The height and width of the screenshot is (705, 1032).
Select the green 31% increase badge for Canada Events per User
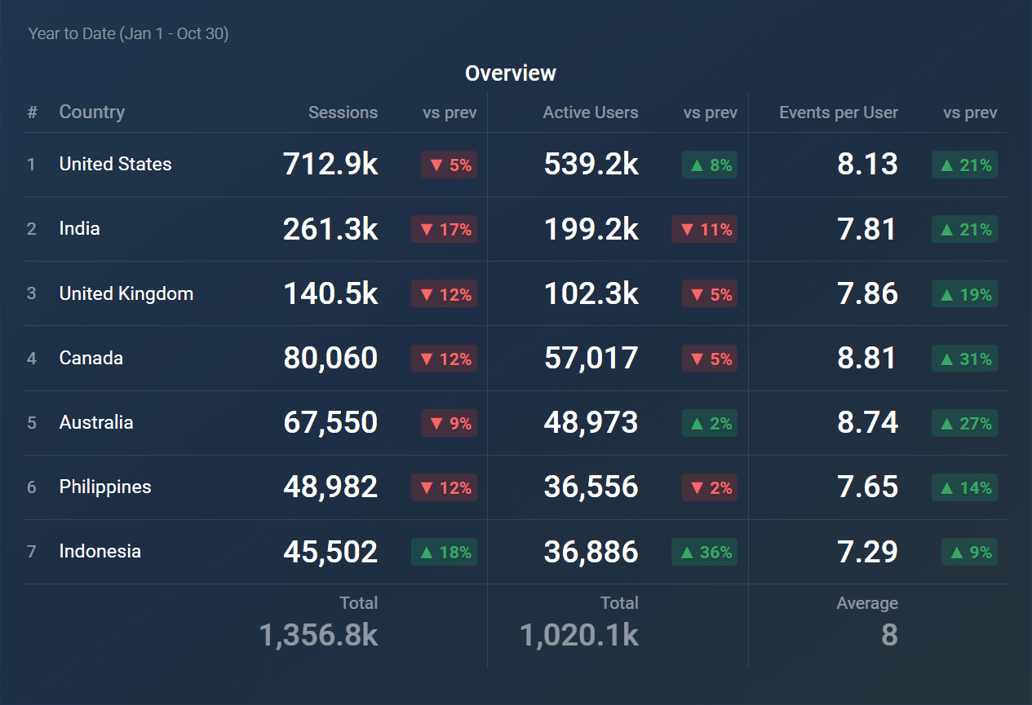click(x=963, y=358)
